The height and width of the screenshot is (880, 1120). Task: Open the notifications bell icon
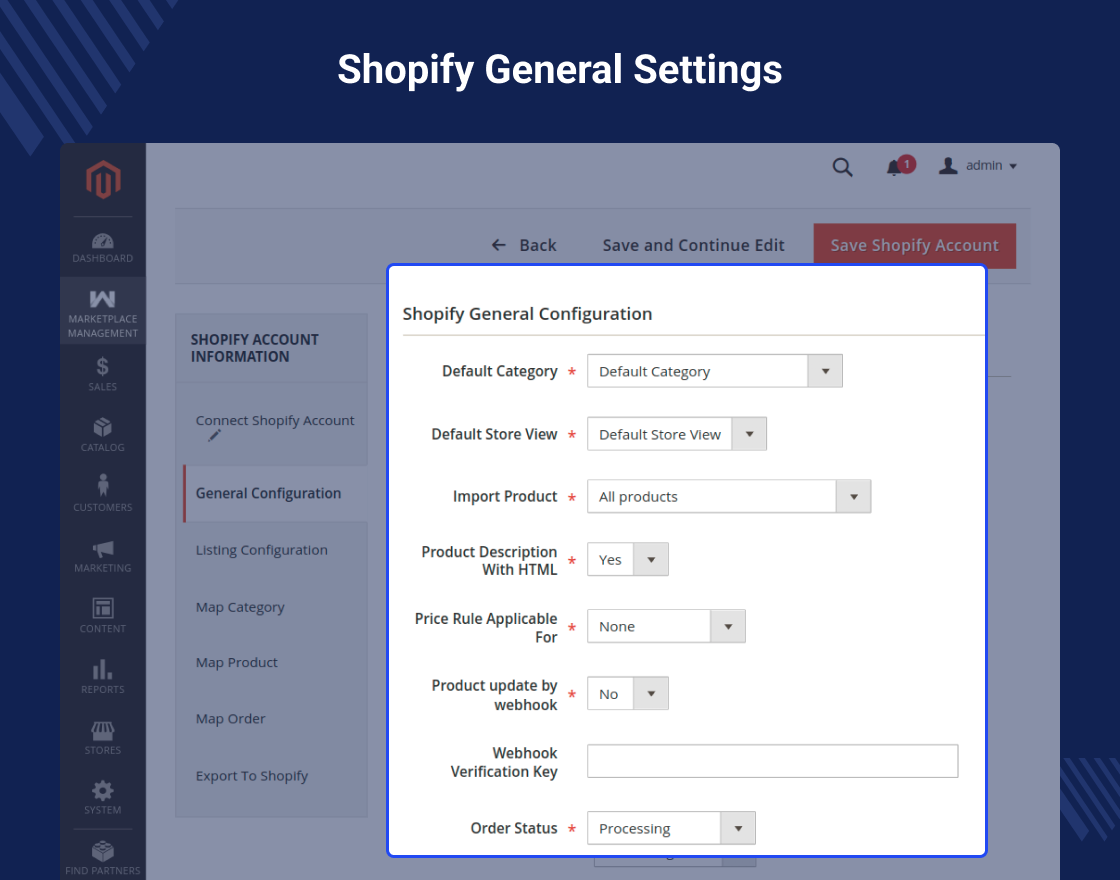pos(894,168)
